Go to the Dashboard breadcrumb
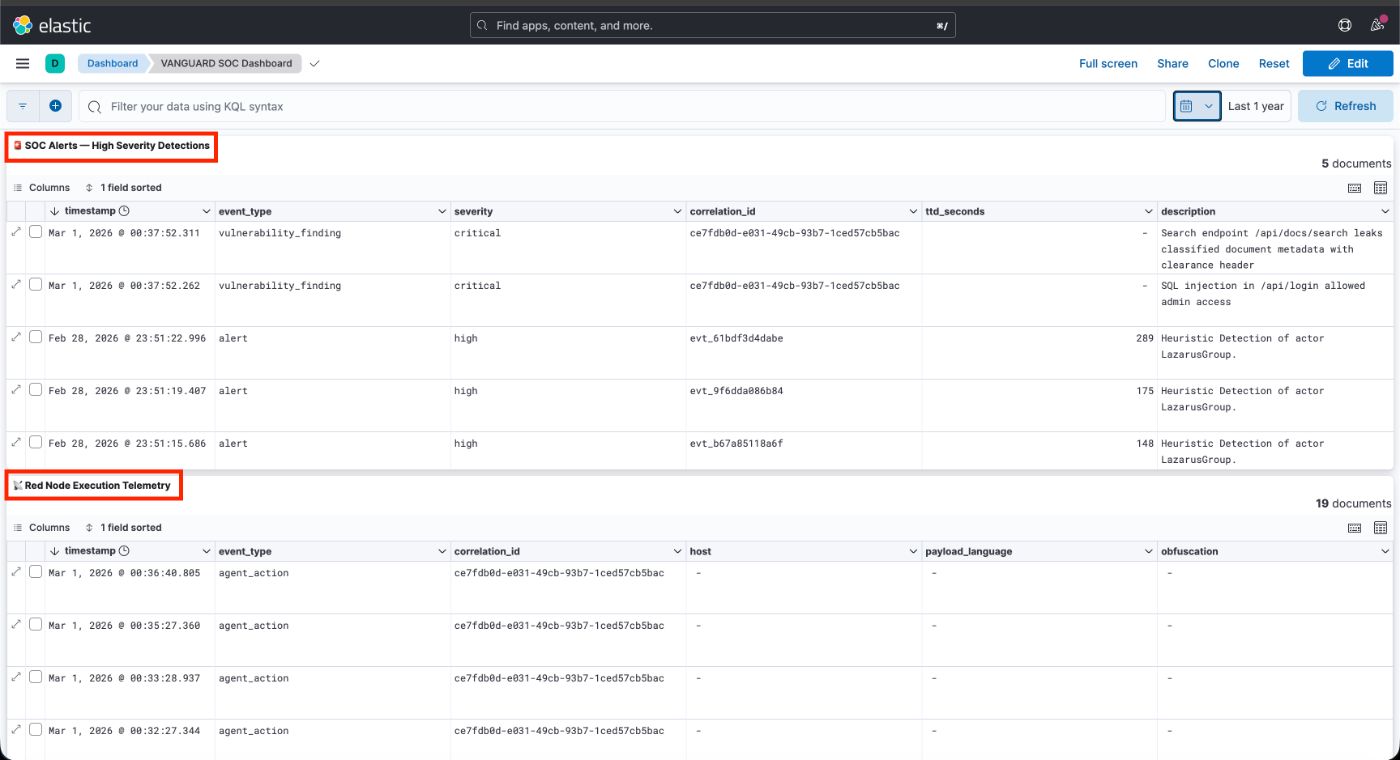This screenshot has width=1400, height=760. (x=112, y=63)
